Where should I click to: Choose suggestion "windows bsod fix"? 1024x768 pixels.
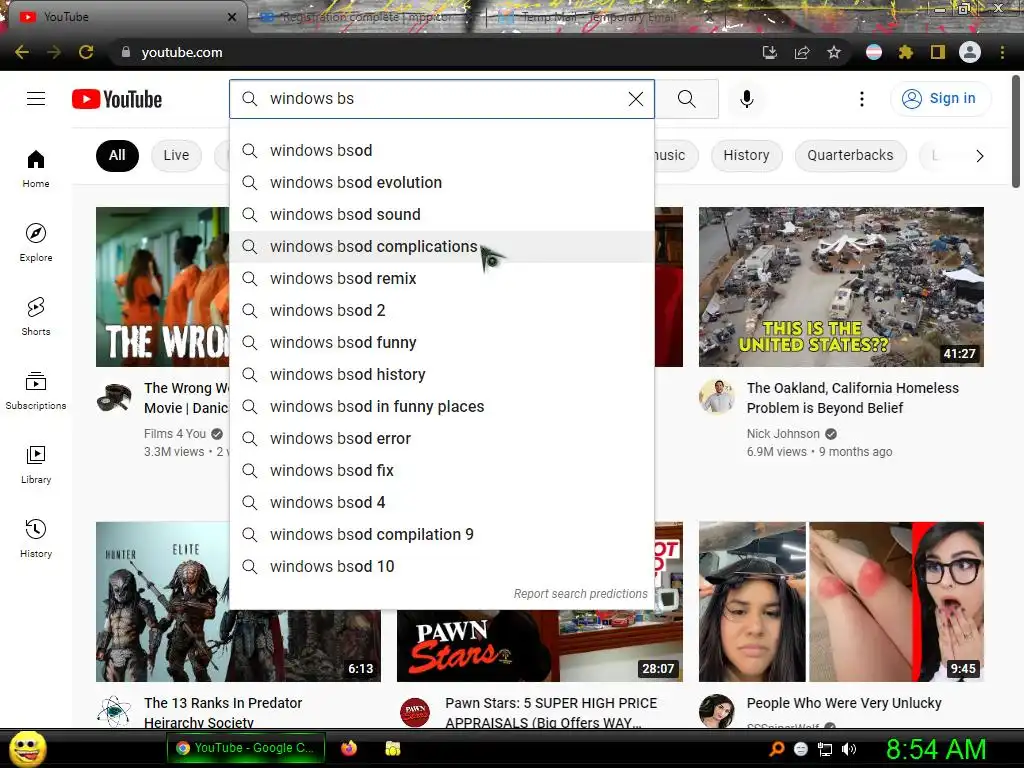tap(442, 470)
